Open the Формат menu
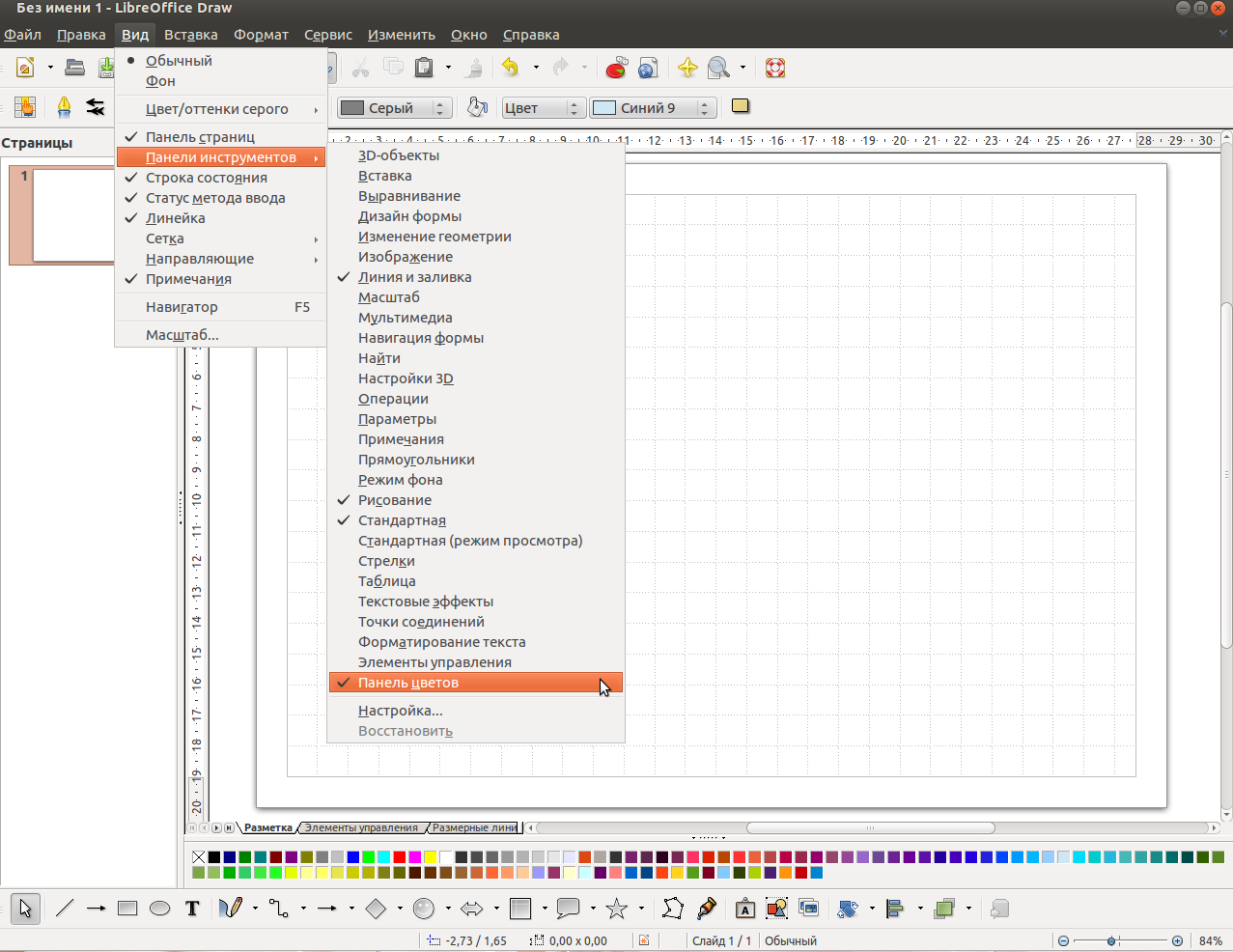The image size is (1233, 952). click(261, 35)
